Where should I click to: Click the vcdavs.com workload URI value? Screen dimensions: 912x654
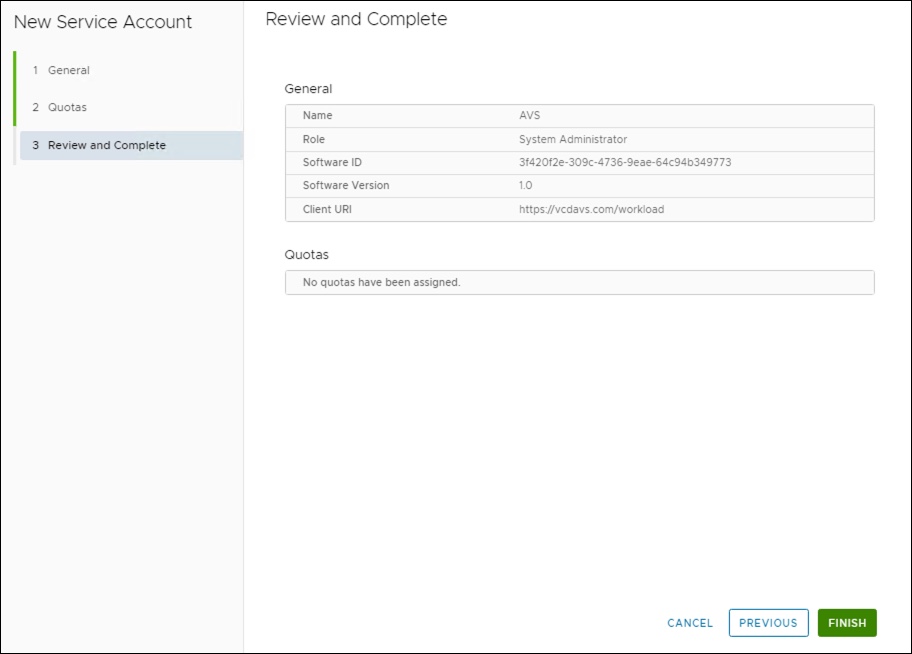click(591, 209)
